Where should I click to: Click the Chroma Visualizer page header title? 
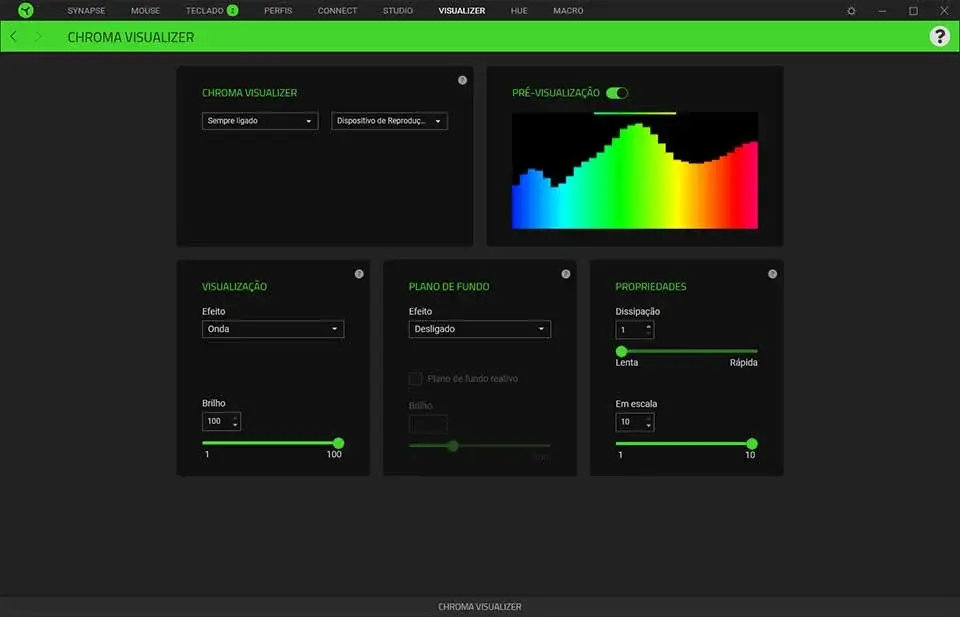pos(130,37)
